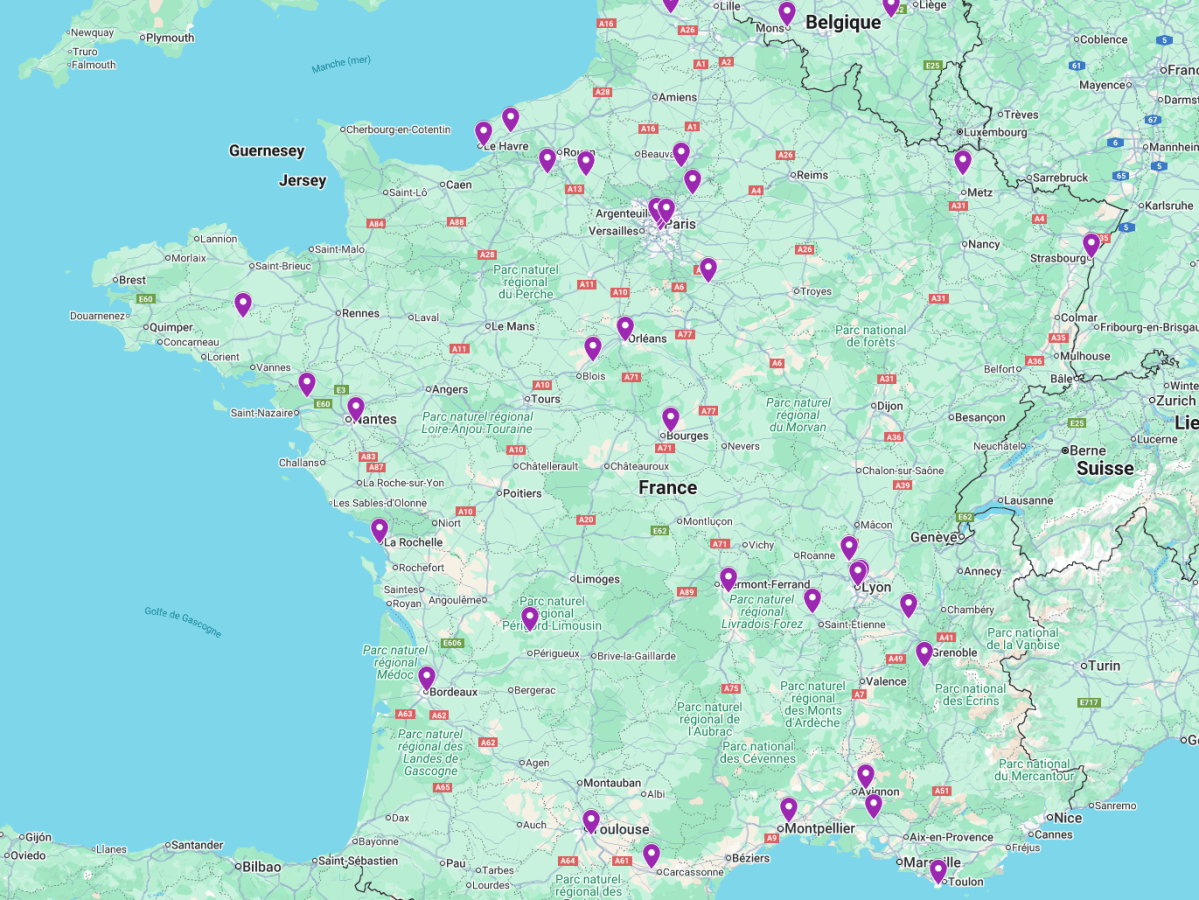Select the lone pin in Brittany near Rennes

(243, 301)
